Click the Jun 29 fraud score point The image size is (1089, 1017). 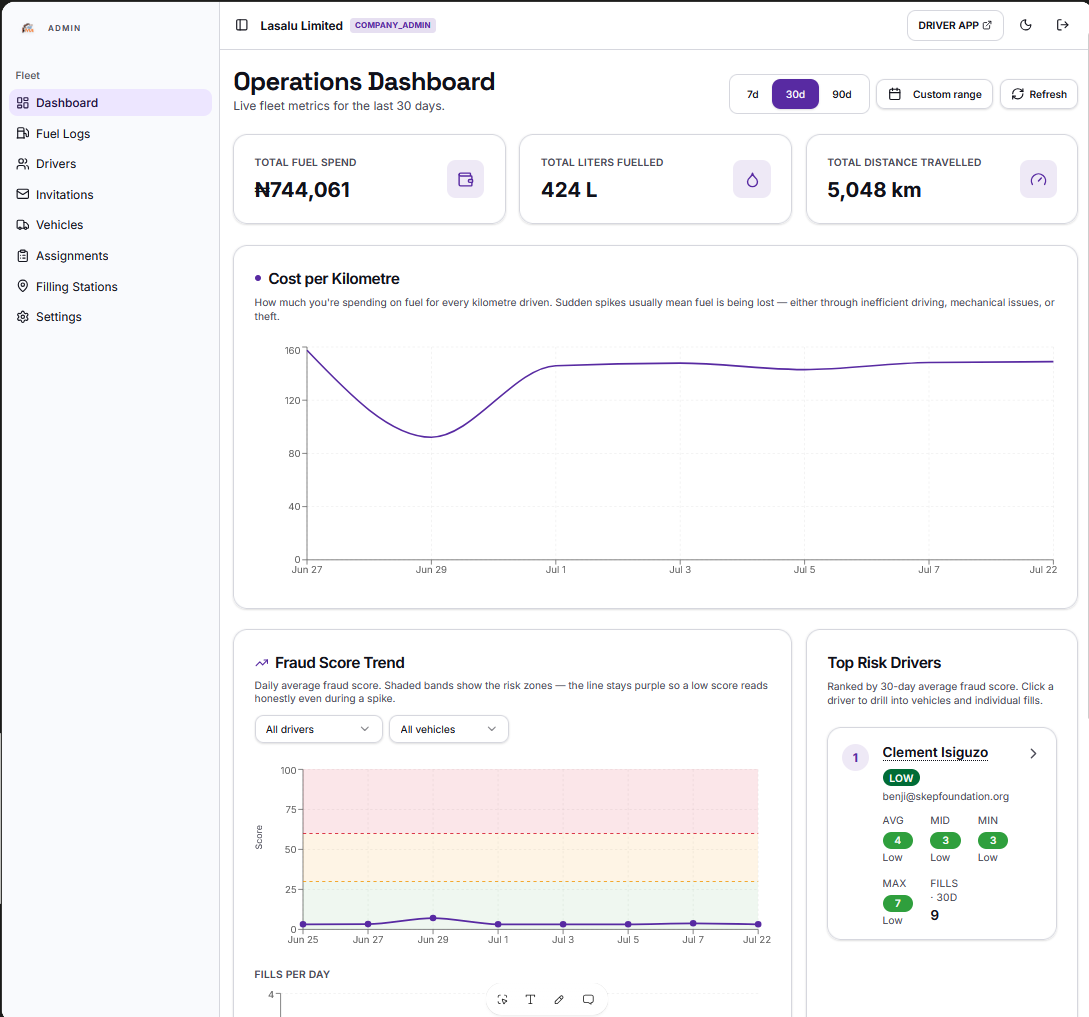(x=433, y=918)
